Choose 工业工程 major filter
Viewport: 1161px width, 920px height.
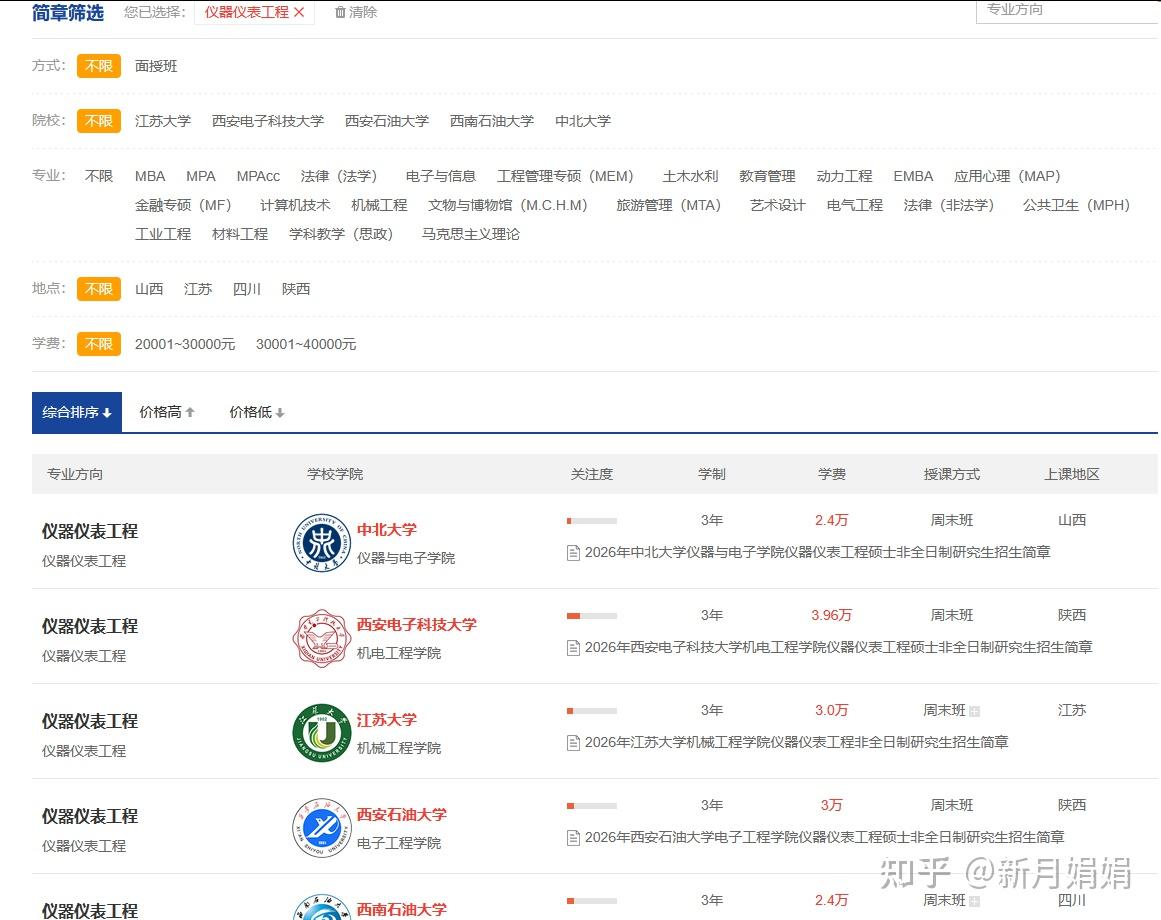pyautogui.click(x=163, y=234)
